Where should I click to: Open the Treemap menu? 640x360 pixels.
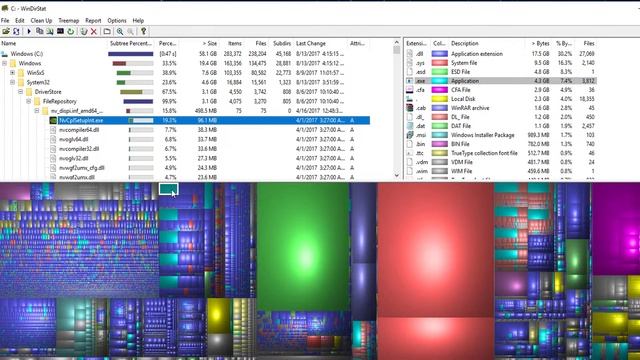pyautogui.click(x=69, y=20)
